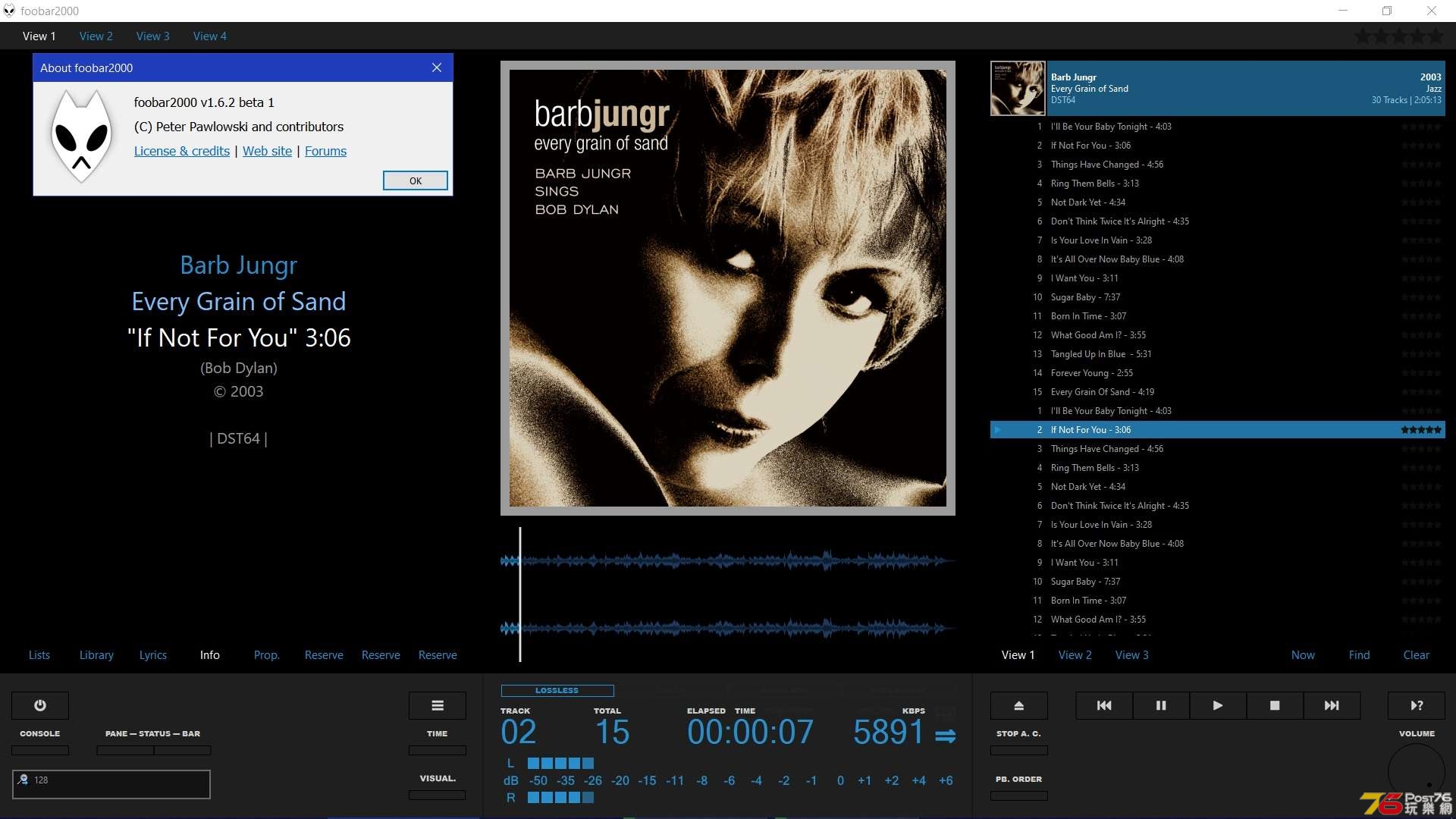Click the eject icon button
Viewport: 1456px width, 819px height.
tap(1019, 705)
